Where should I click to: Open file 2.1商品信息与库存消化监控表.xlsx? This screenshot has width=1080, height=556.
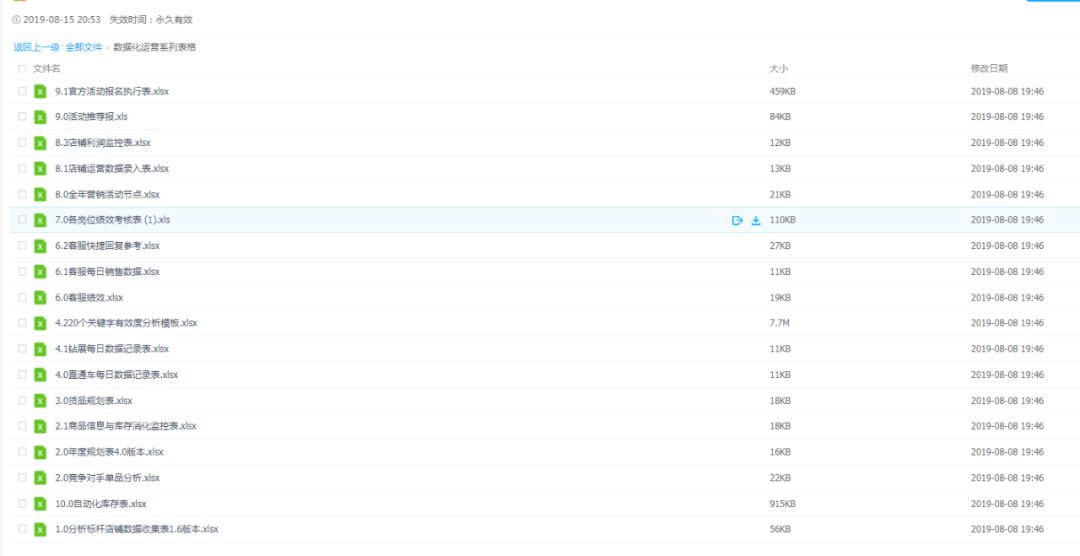click(125, 426)
